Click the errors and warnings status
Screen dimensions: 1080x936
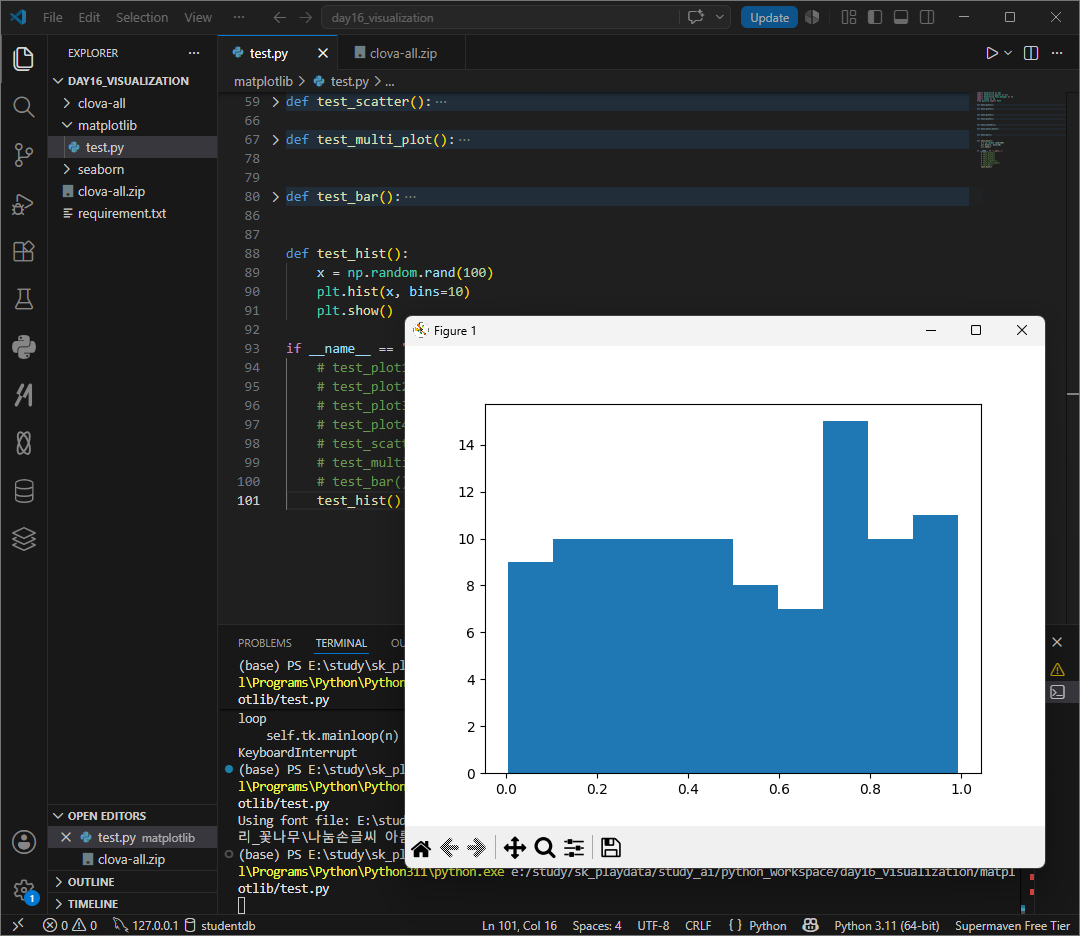[70, 925]
